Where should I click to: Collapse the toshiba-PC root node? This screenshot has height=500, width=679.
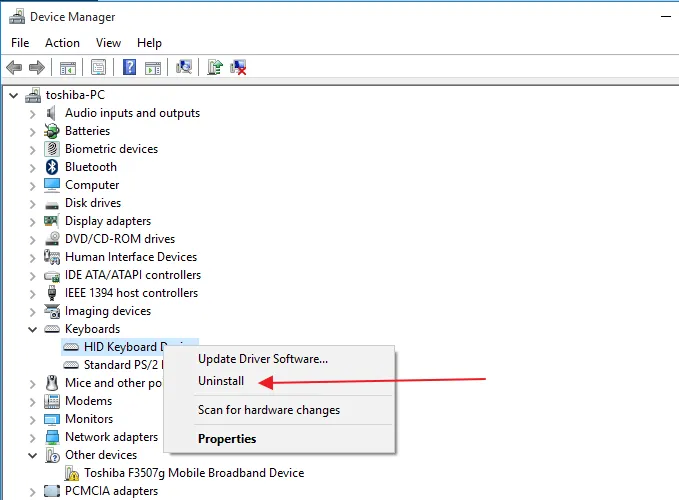13,95
